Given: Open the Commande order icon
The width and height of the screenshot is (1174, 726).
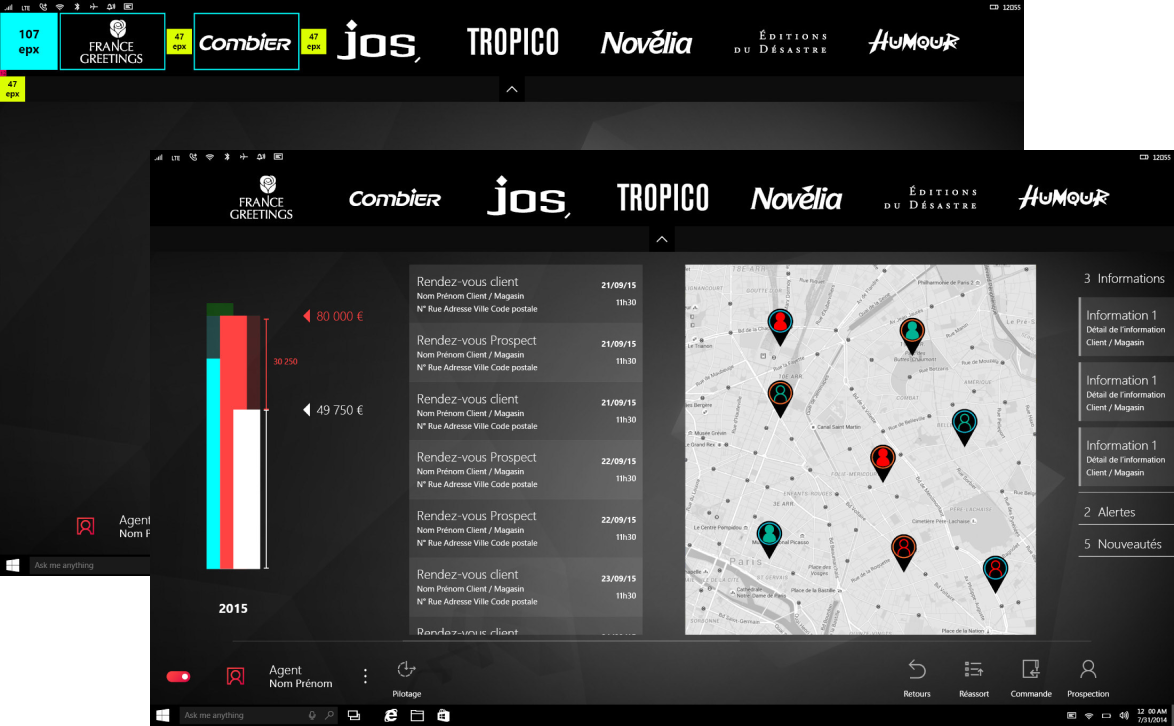Looking at the screenshot, I should 1030,671.
